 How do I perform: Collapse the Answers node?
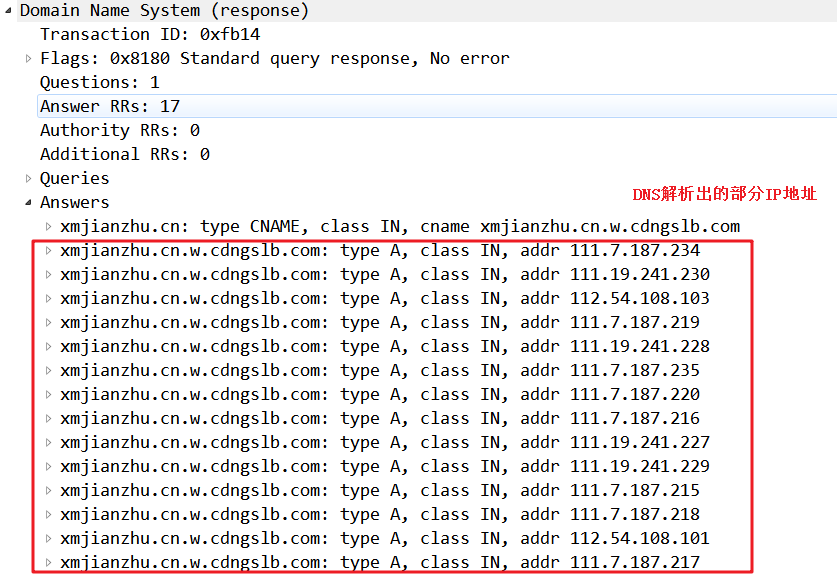(28, 202)
